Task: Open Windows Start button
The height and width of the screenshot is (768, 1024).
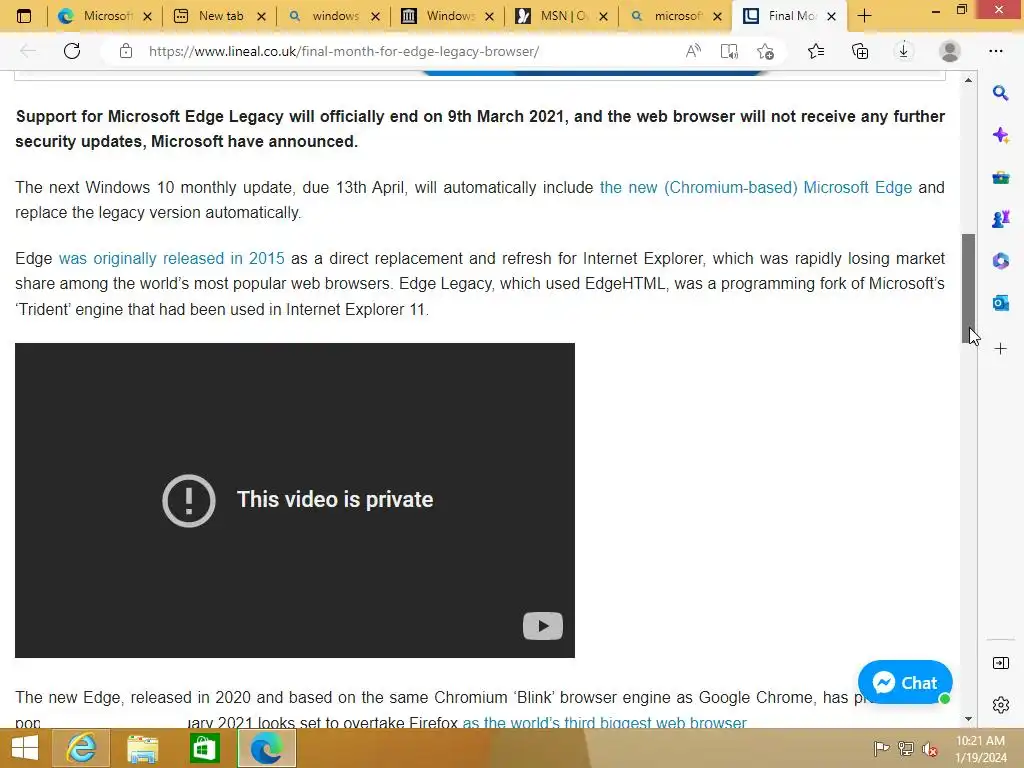Action: pyautogui.click(x=25, y=748)
